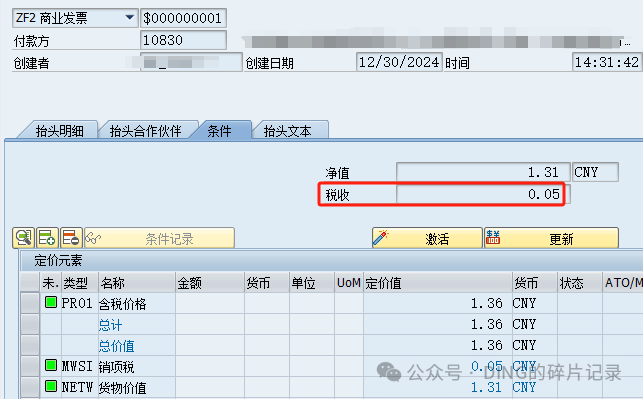The image size is (643, 399).
Task: Click the 定价值 column header
Action: pyautogui.click(x=438, y=283)
